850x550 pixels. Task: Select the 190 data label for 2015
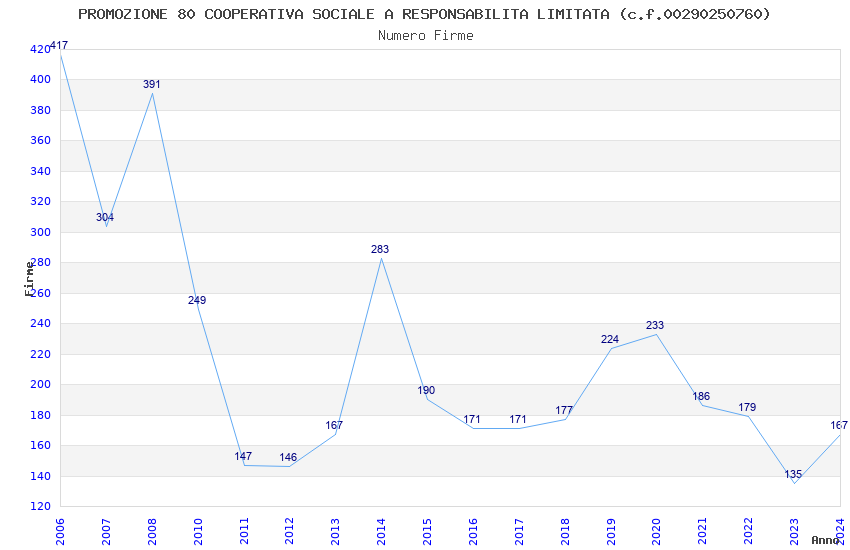point(427,390)
